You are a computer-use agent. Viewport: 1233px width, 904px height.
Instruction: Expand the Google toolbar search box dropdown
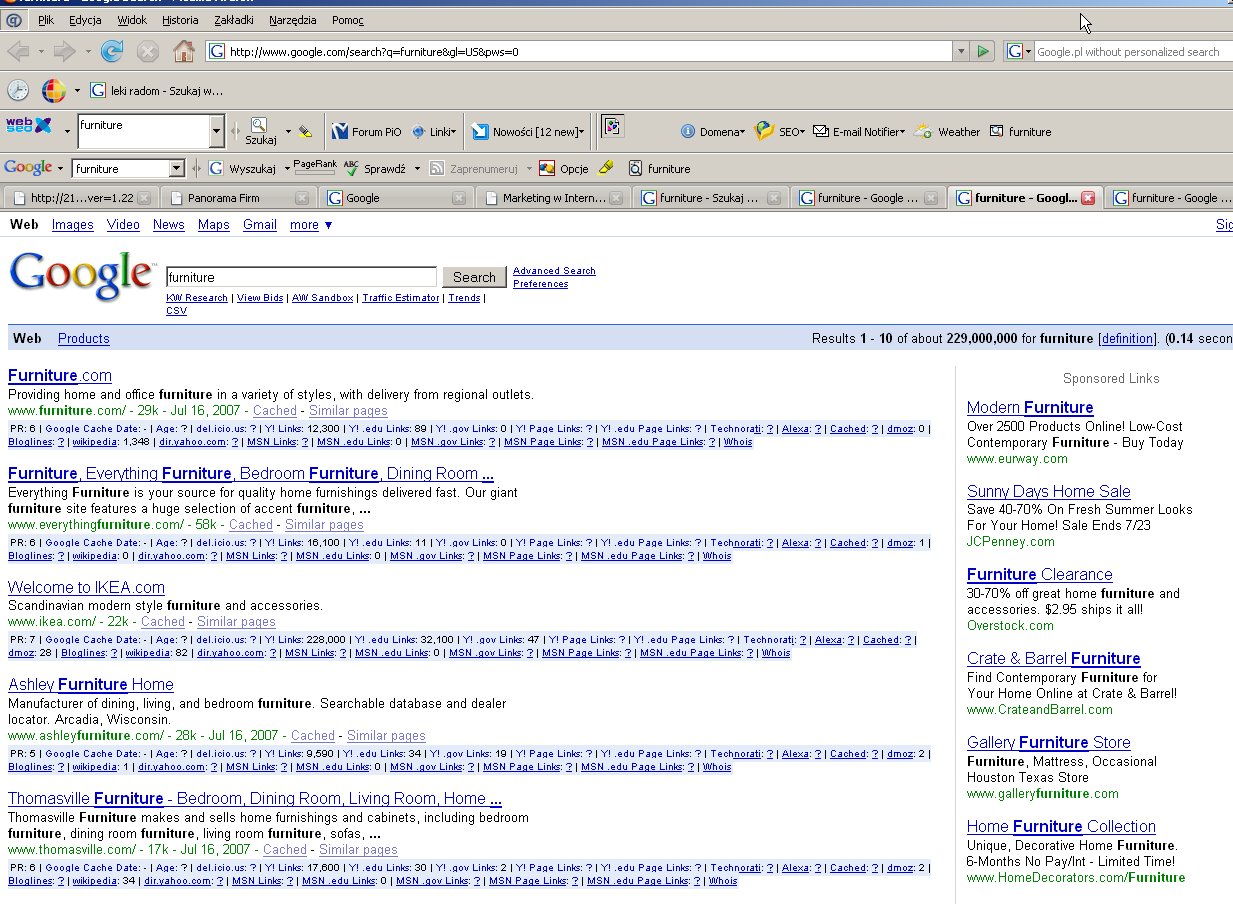[x=177, y=168]
